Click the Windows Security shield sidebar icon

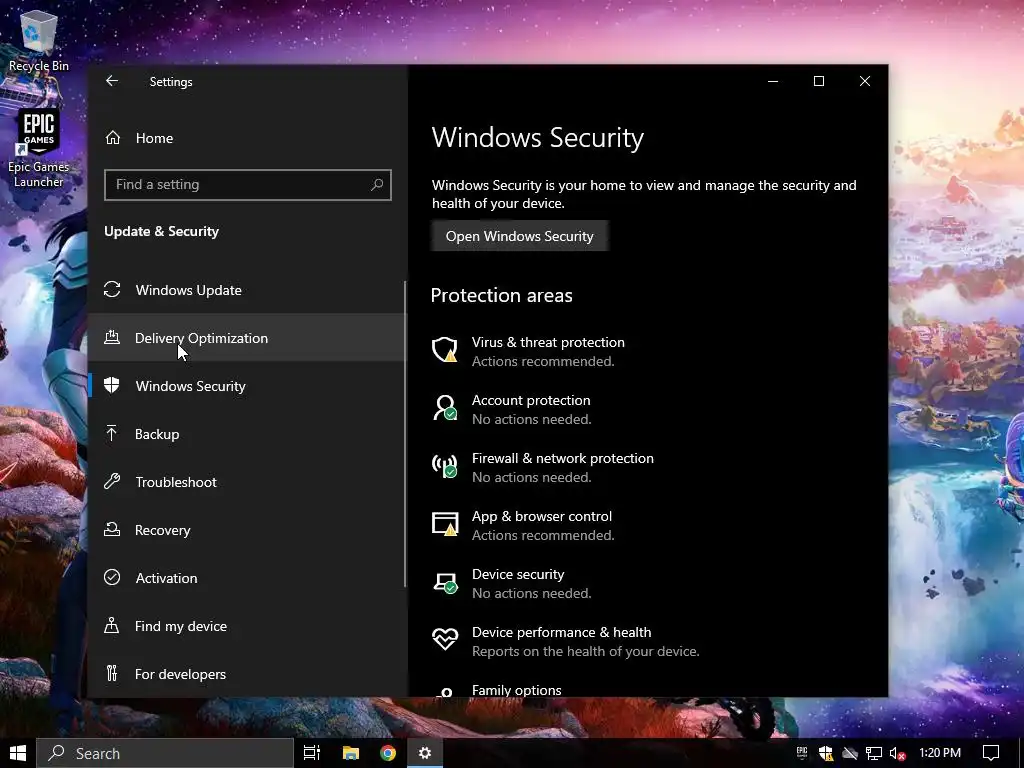pyautogui.click(x=112, y=385)
